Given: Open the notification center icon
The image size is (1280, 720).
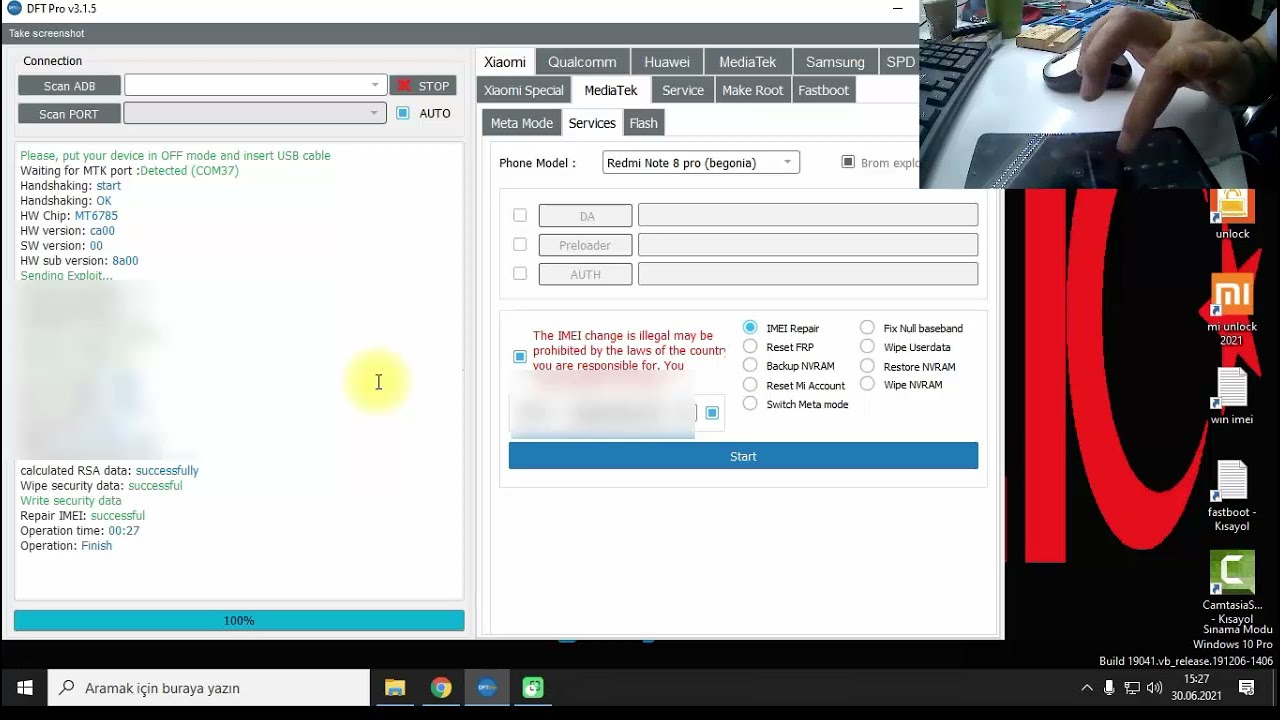Looking at the screenshot, I should click(x=1247, y=688).
